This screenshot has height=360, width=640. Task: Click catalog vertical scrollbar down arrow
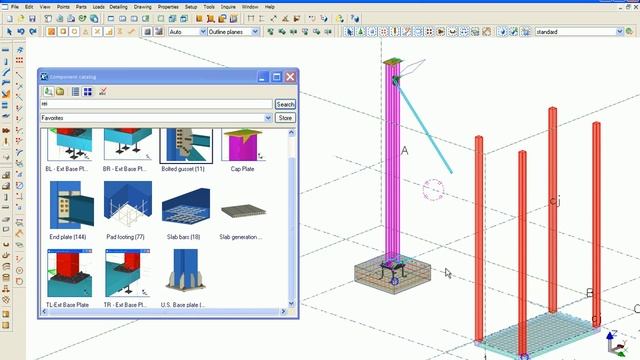coord(291,304)
